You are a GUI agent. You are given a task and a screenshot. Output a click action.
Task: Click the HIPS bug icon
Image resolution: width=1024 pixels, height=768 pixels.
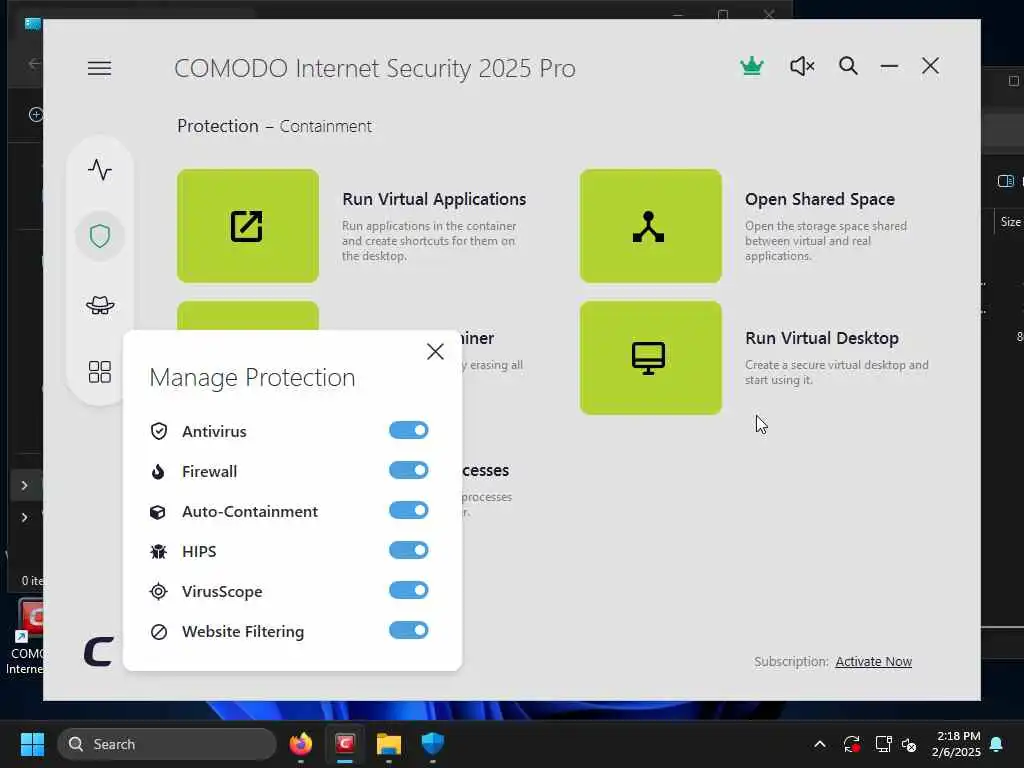click(158, 552)
